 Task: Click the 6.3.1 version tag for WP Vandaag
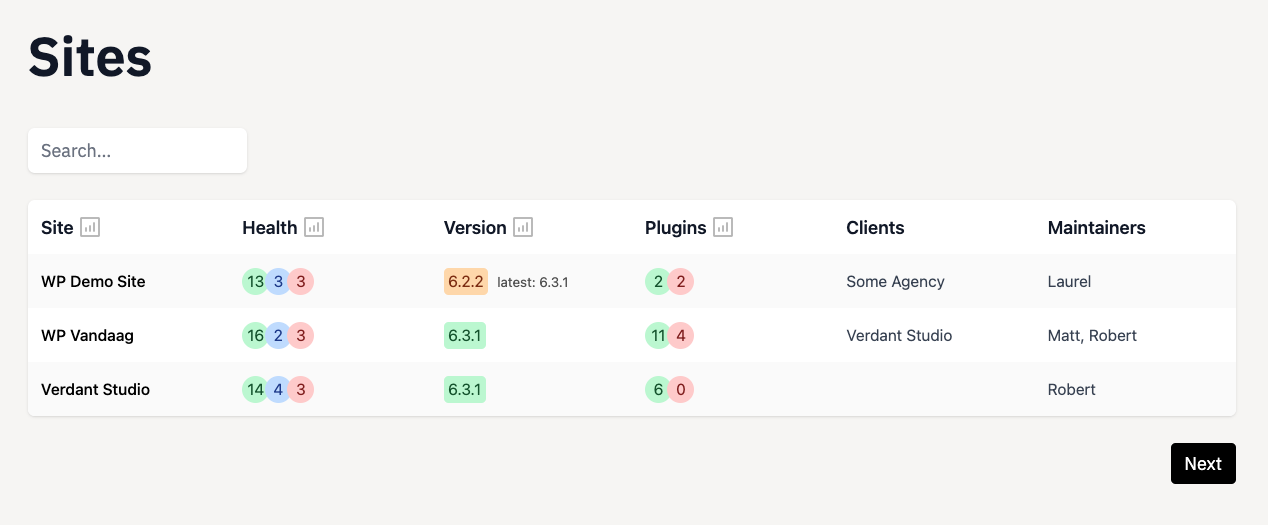point(465,336)
